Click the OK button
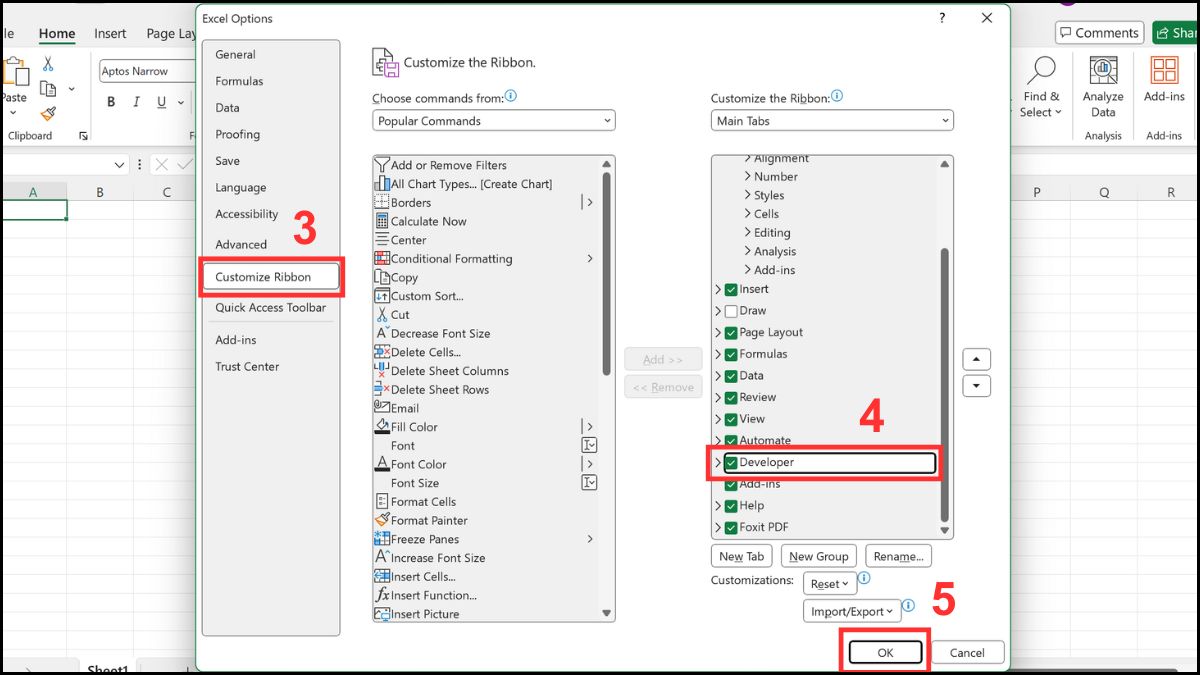The image size is (1200, 675). click(x=884, y=651)
